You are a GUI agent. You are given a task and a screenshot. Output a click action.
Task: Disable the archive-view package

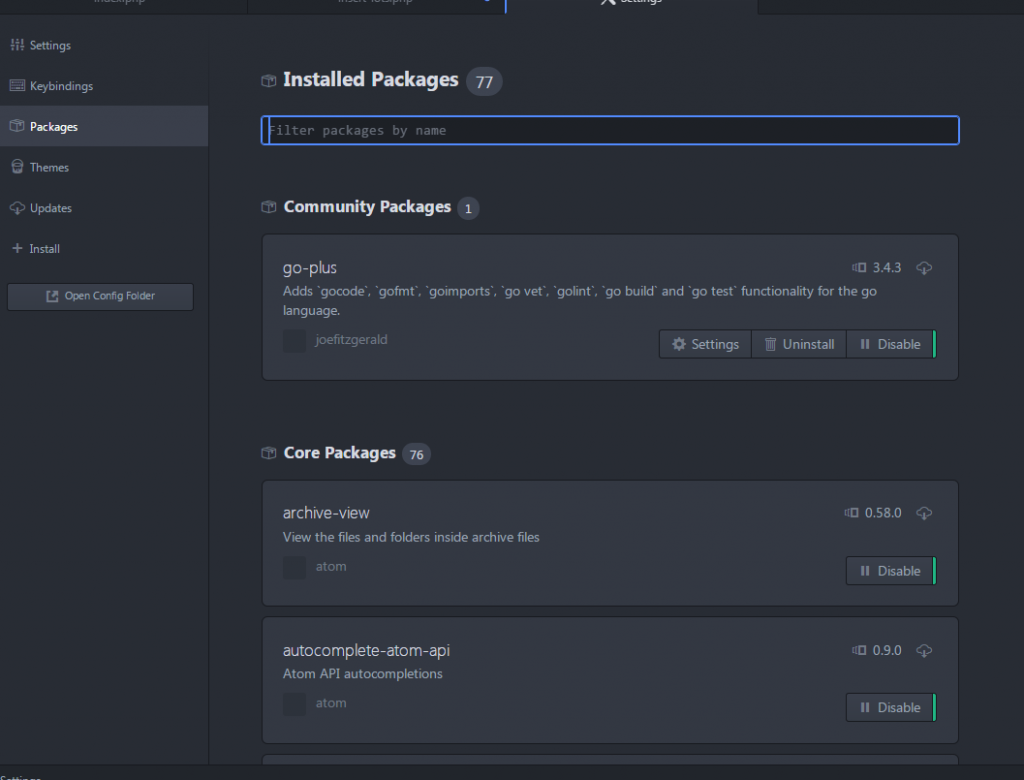890,571
